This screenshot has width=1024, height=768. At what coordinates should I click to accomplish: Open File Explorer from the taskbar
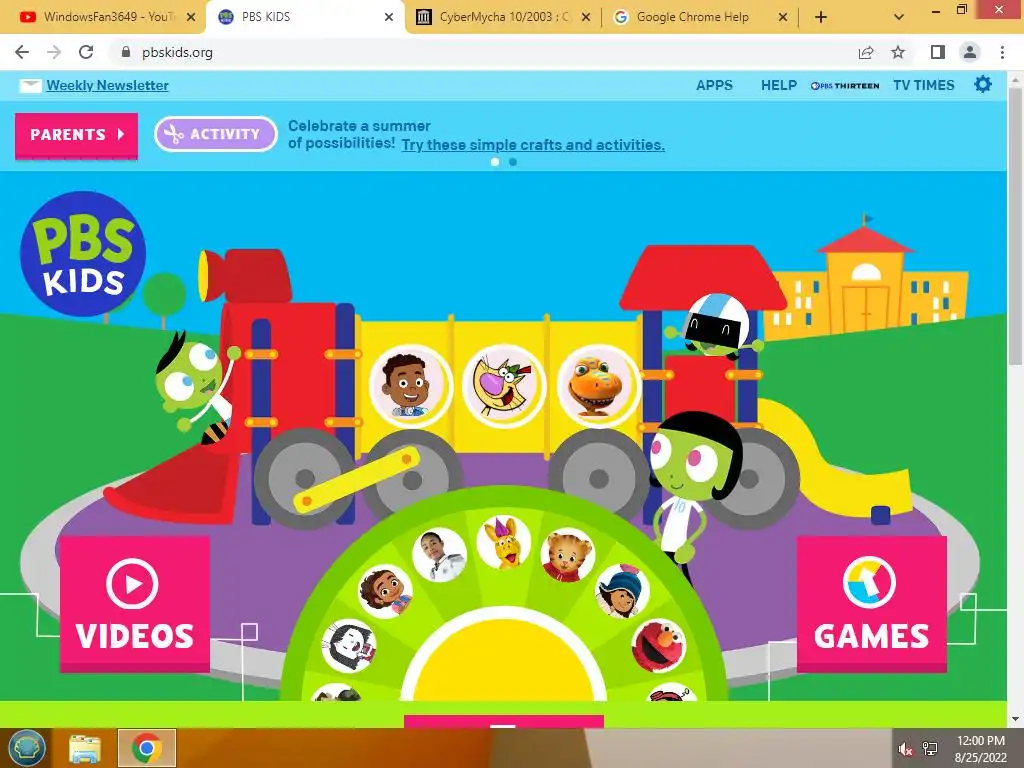[x=85, y=748]
